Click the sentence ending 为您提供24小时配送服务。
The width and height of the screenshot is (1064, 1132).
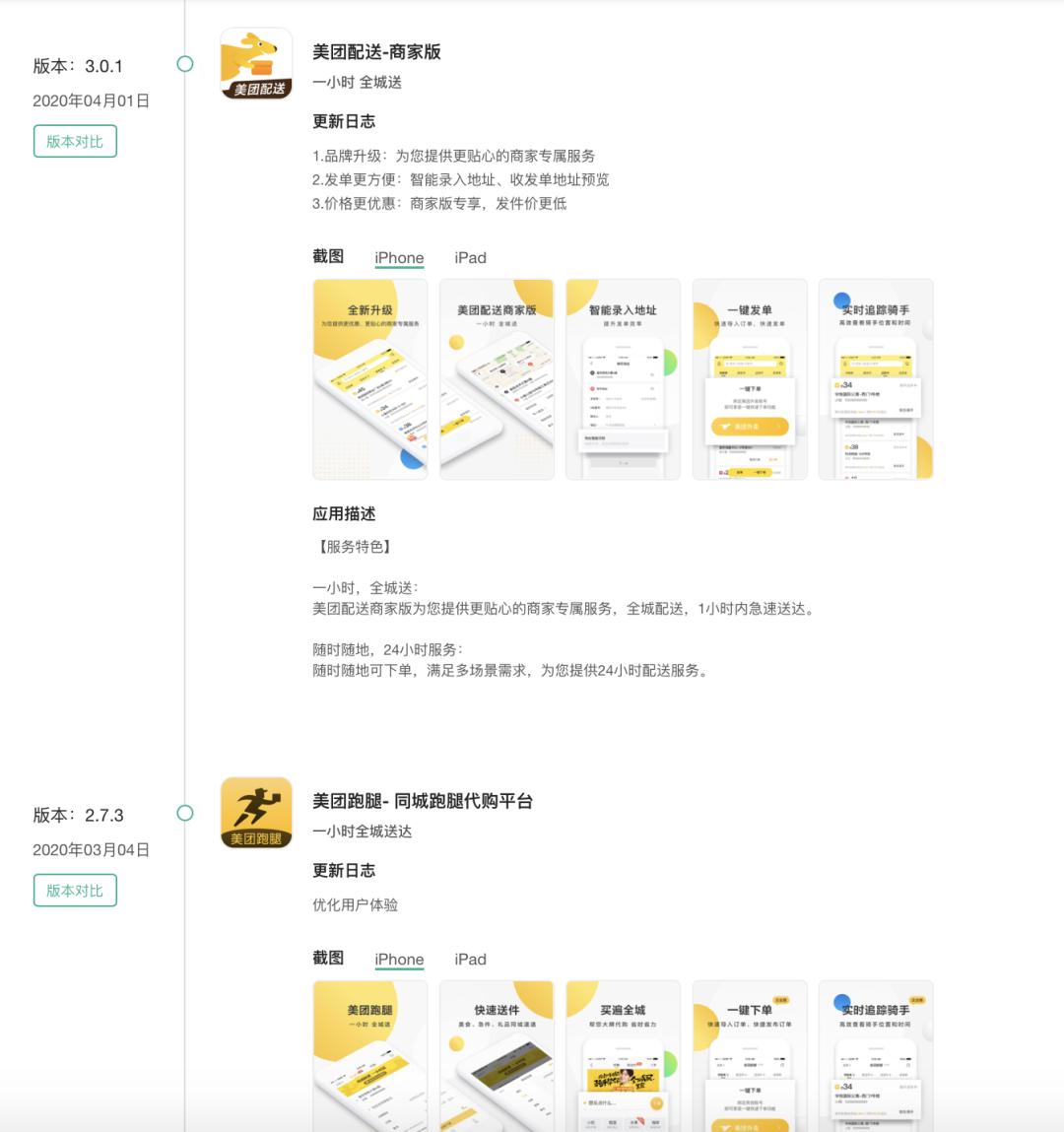click(x=512, y=671)
